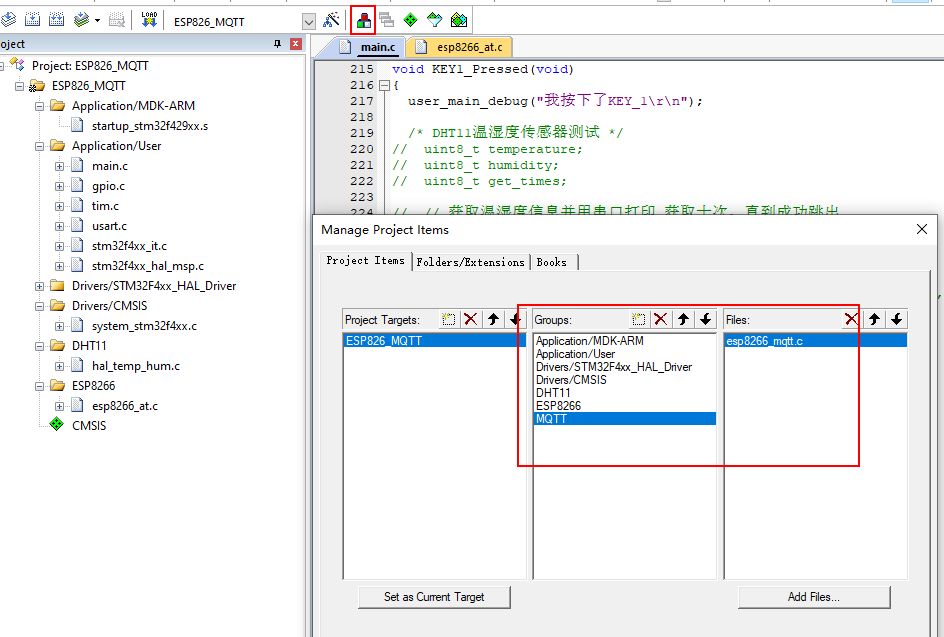The height and width of the screenshot is (637, 944).
Task: Close the Project panel using its red X
Action: pos(296,44)
